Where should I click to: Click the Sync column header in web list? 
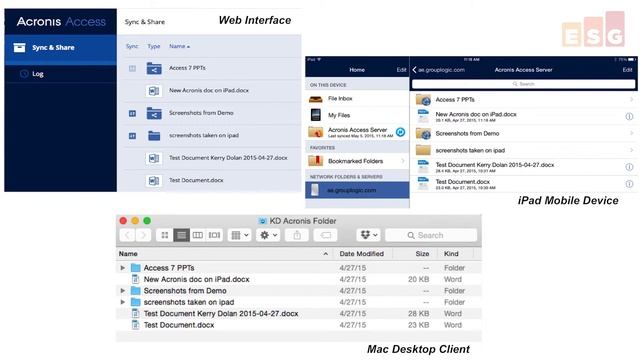[132, 46]
